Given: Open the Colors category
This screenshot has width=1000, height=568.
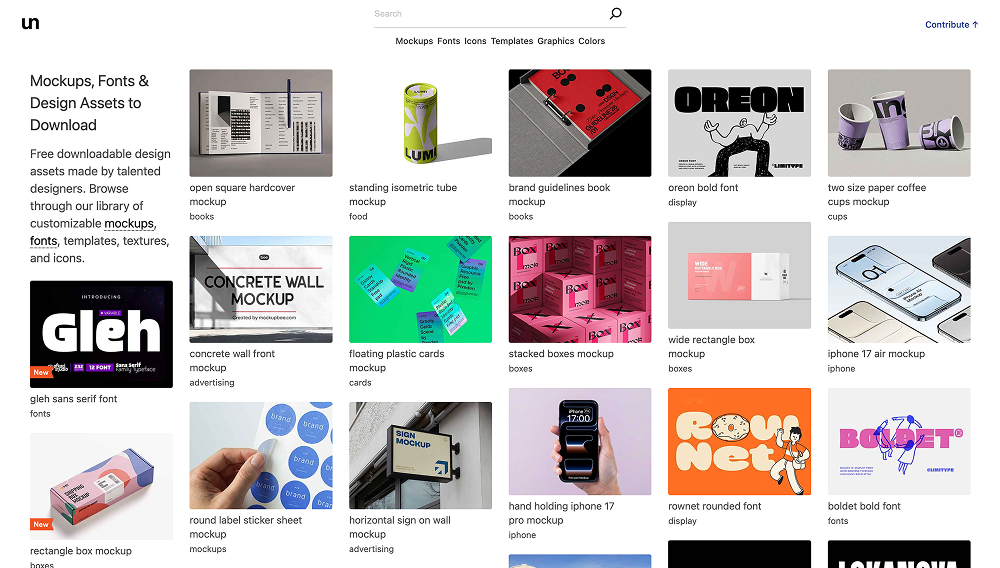Looking at the screenshot, I should click(592, 41).
